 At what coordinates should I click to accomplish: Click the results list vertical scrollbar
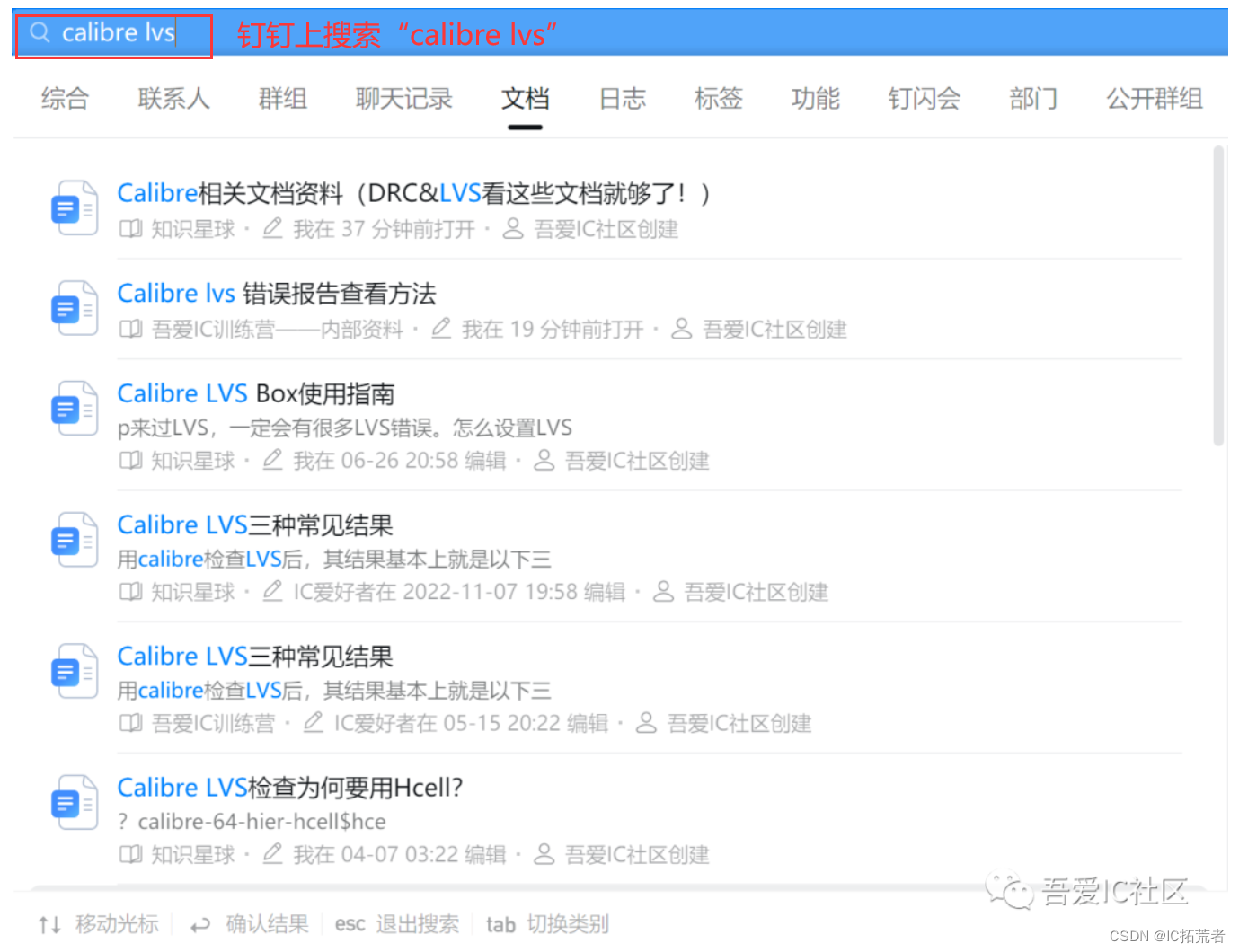[1218, 296]
